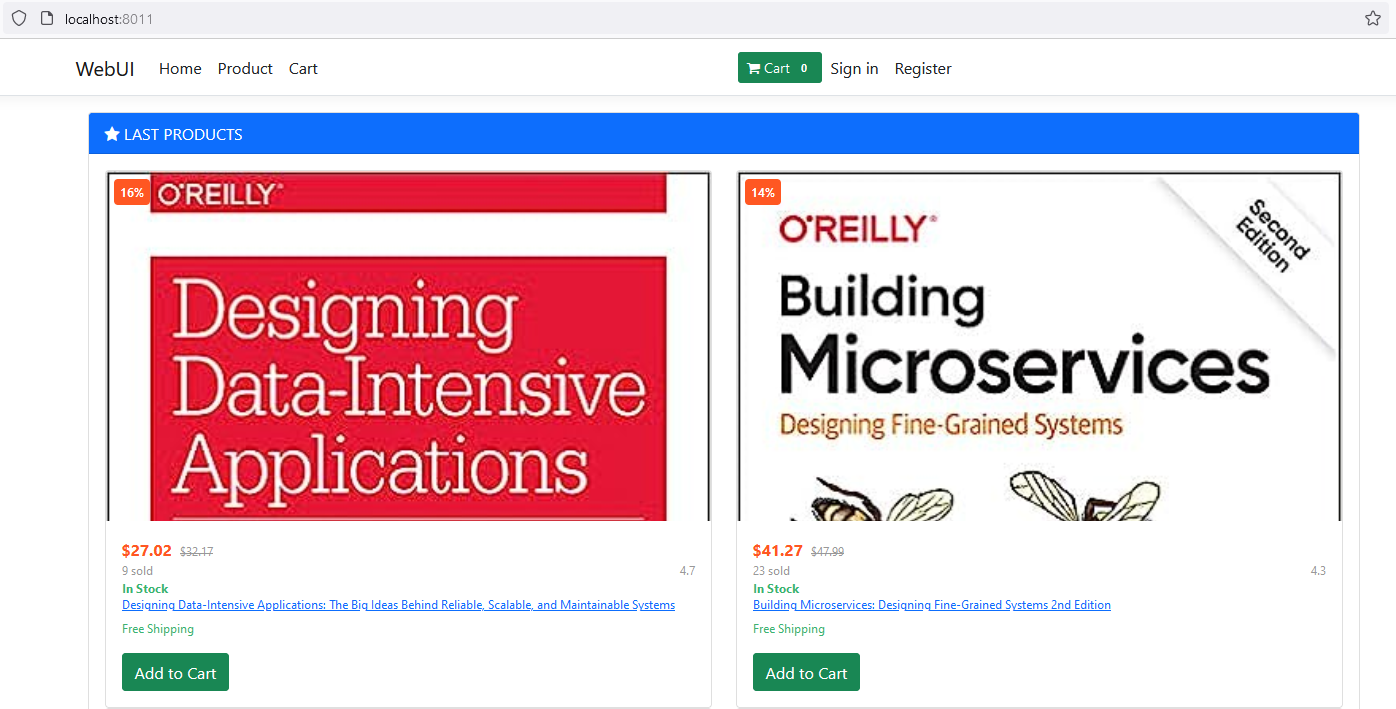Image resolution: width=1396 pixels, height=709 pixels.
Task: Open the green Cart button
Action: tap(780, 68)
